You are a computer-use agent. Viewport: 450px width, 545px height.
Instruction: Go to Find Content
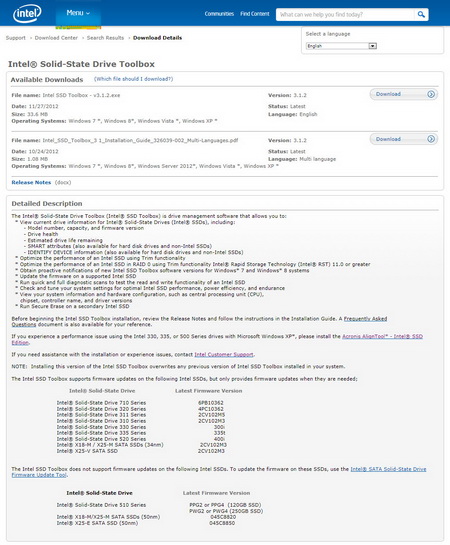pos(255,14)
